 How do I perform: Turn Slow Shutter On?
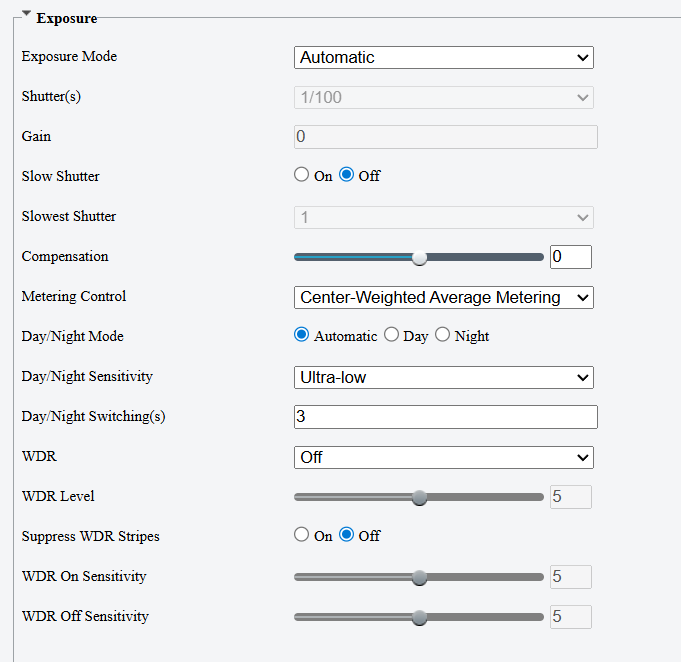coord(302,175)
